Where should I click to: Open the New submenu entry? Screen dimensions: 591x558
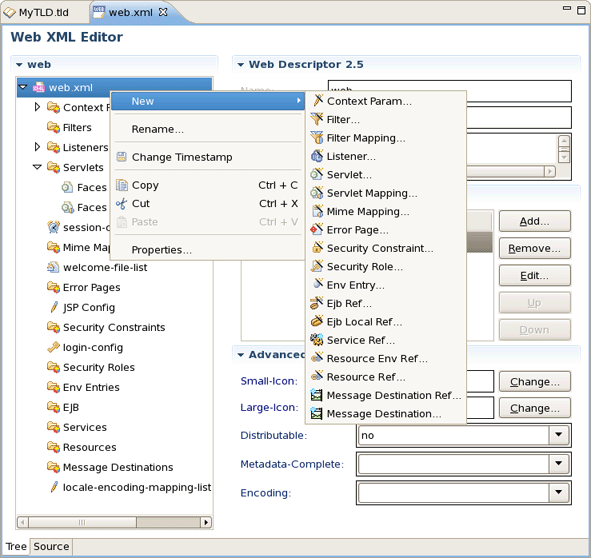pos(208,101)
